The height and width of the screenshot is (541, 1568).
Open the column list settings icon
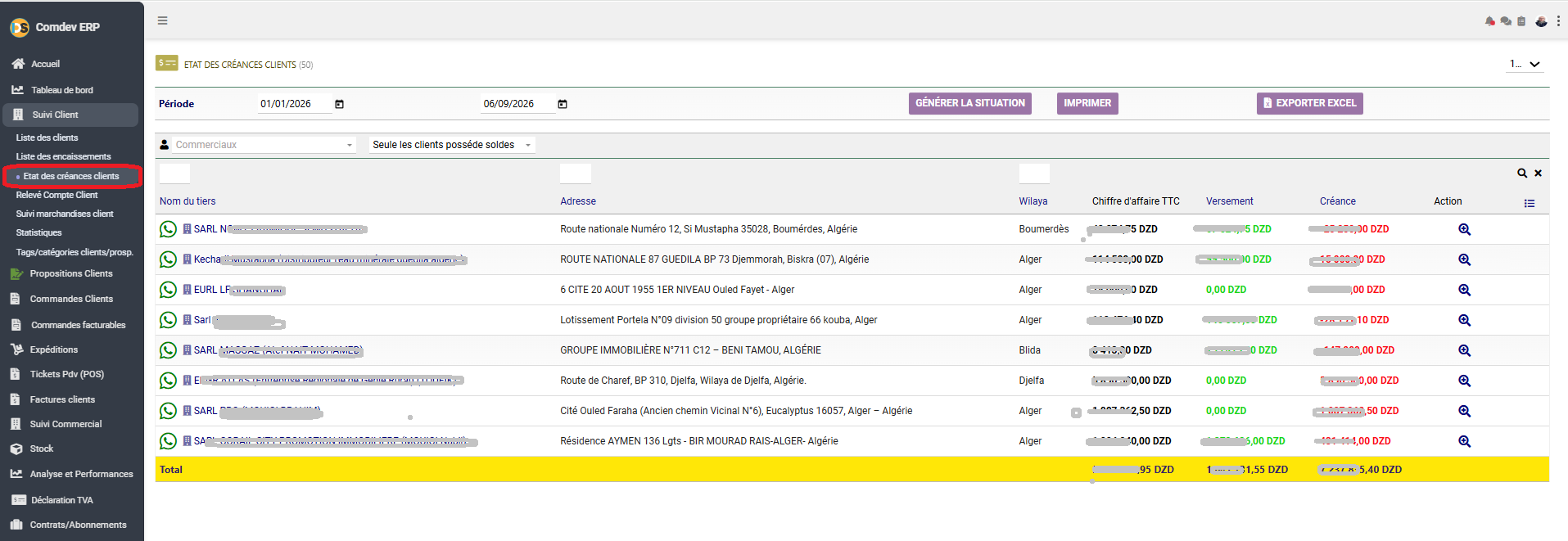pyautogui.click(x=1530, y=203)
